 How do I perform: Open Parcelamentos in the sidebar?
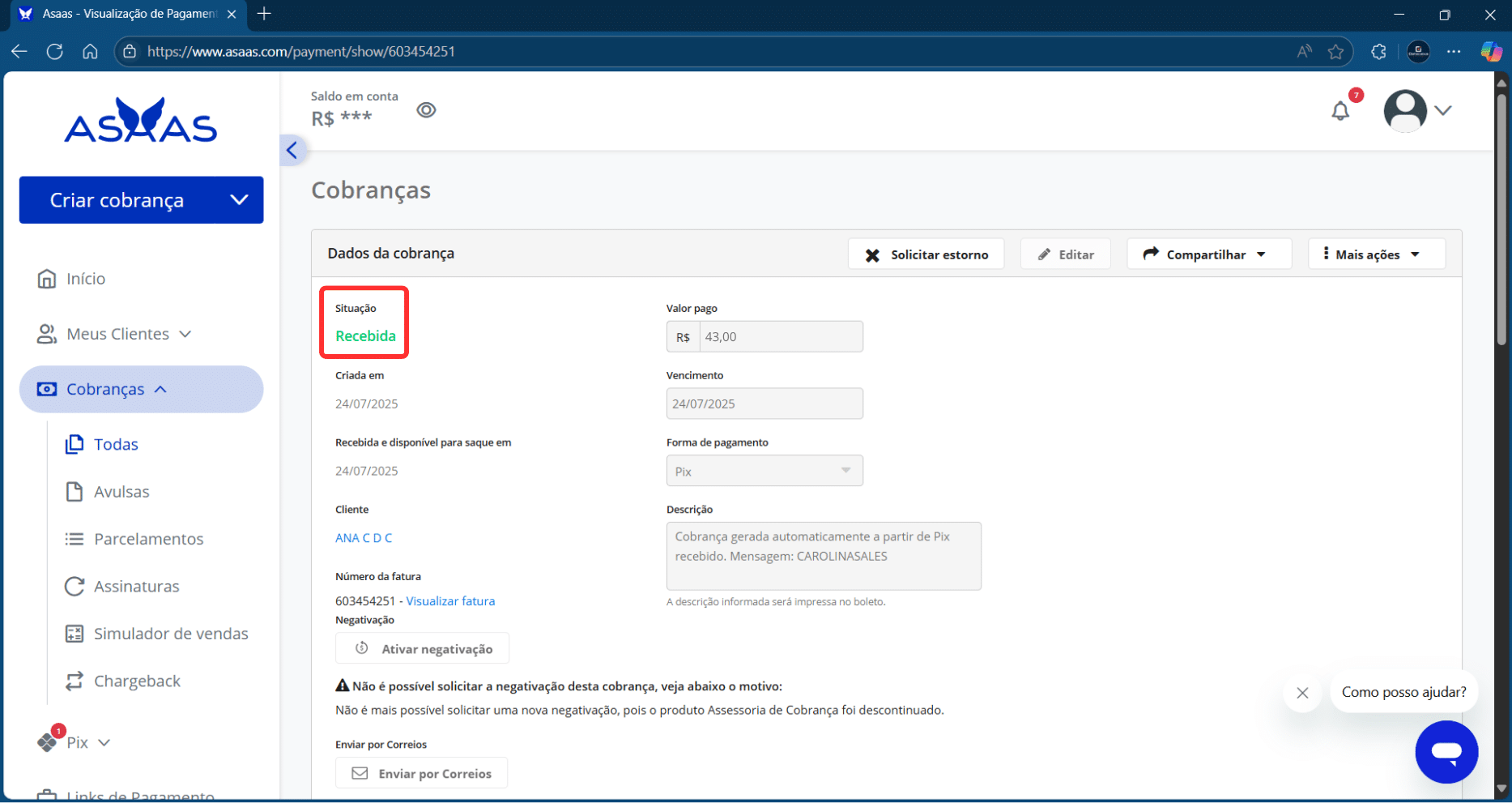click(148, 539)
